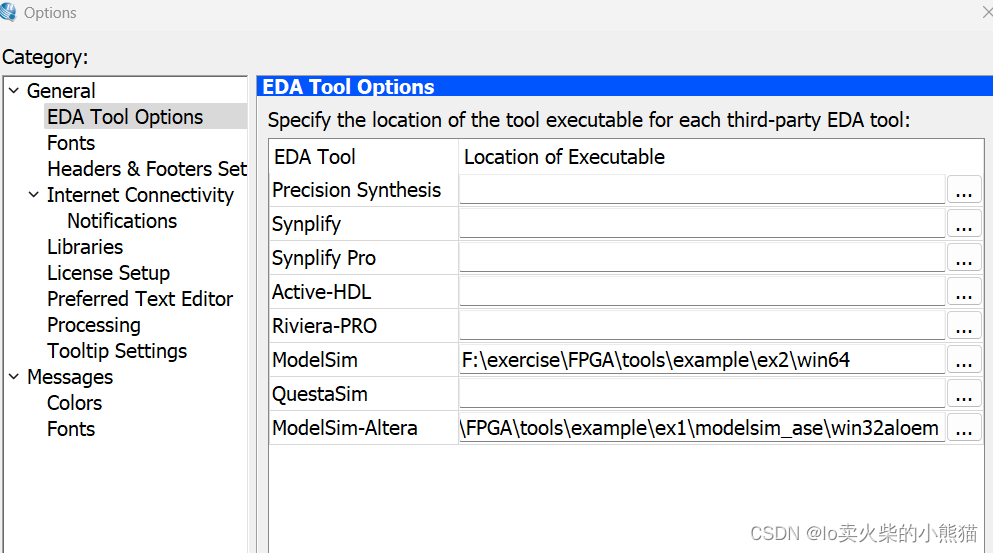Select Colors under the Messages category
The image size is (993, 553).
point(74,403)
